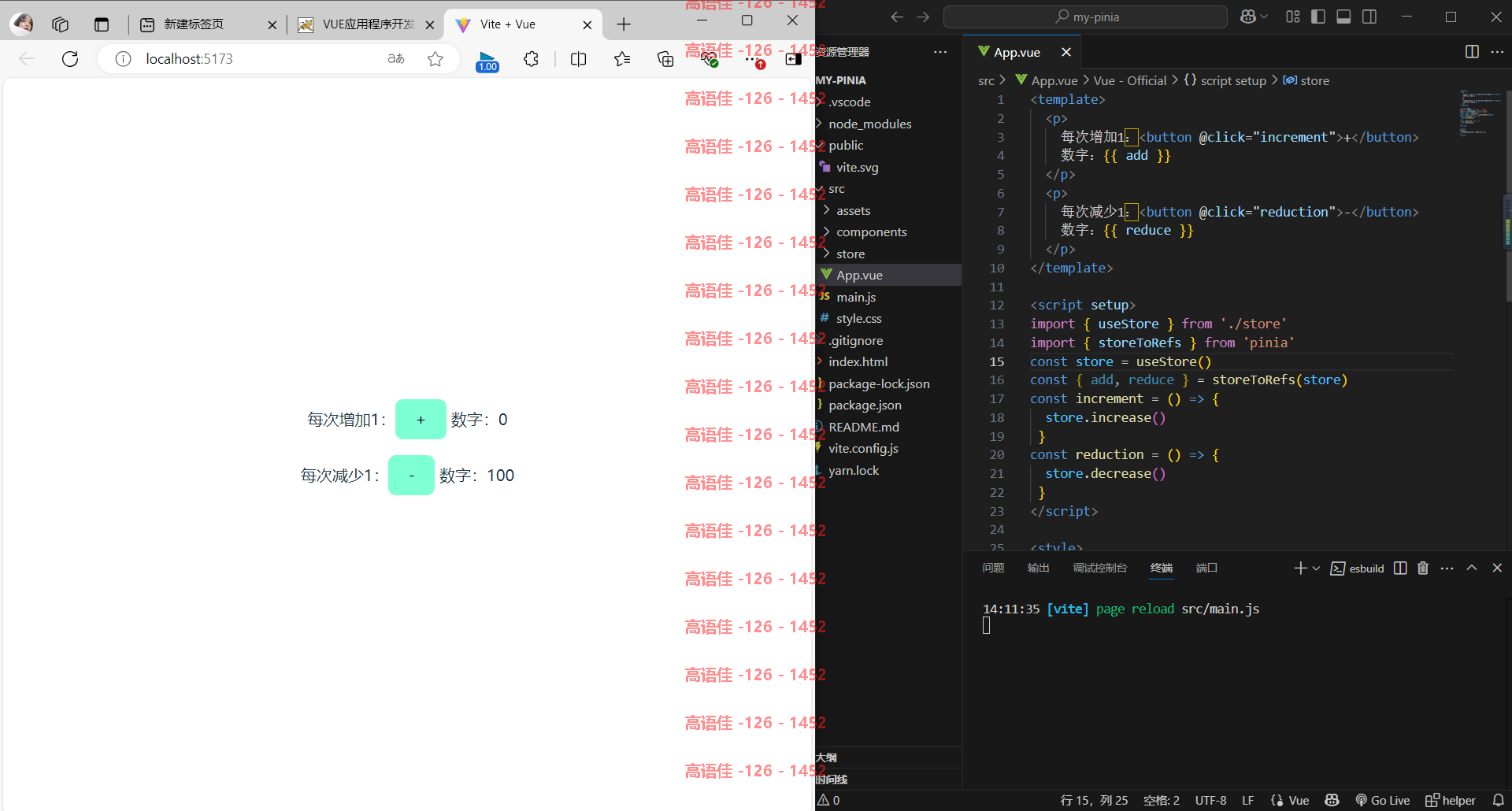The width and height of the screenshot is (1512, 811).
Task: Expand the components folder
Action: (888, 231)
